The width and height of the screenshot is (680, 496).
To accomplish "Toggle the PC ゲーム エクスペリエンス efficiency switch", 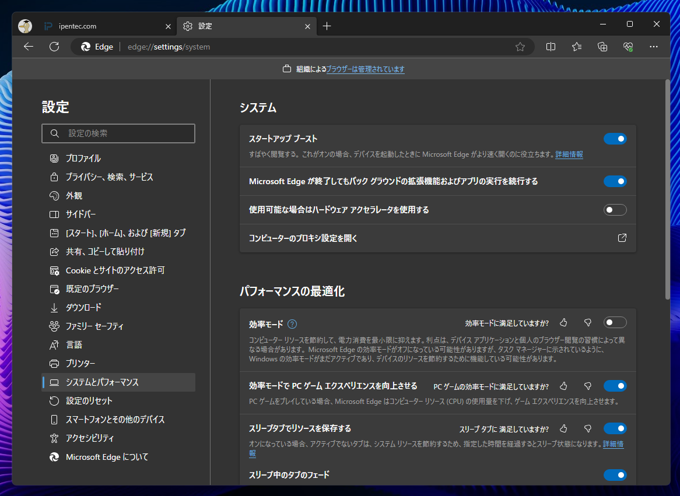I will (x=615, y=386).
